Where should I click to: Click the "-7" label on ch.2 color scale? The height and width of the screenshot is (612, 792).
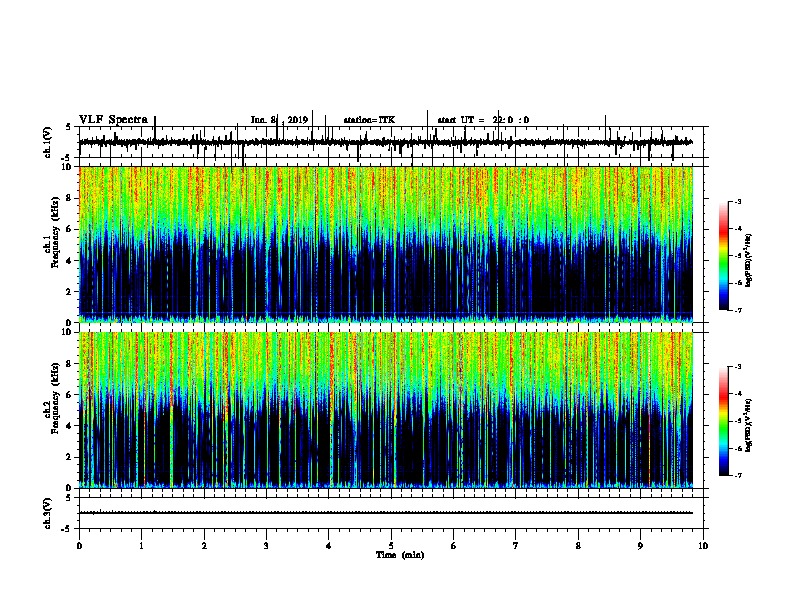(737, 476)
